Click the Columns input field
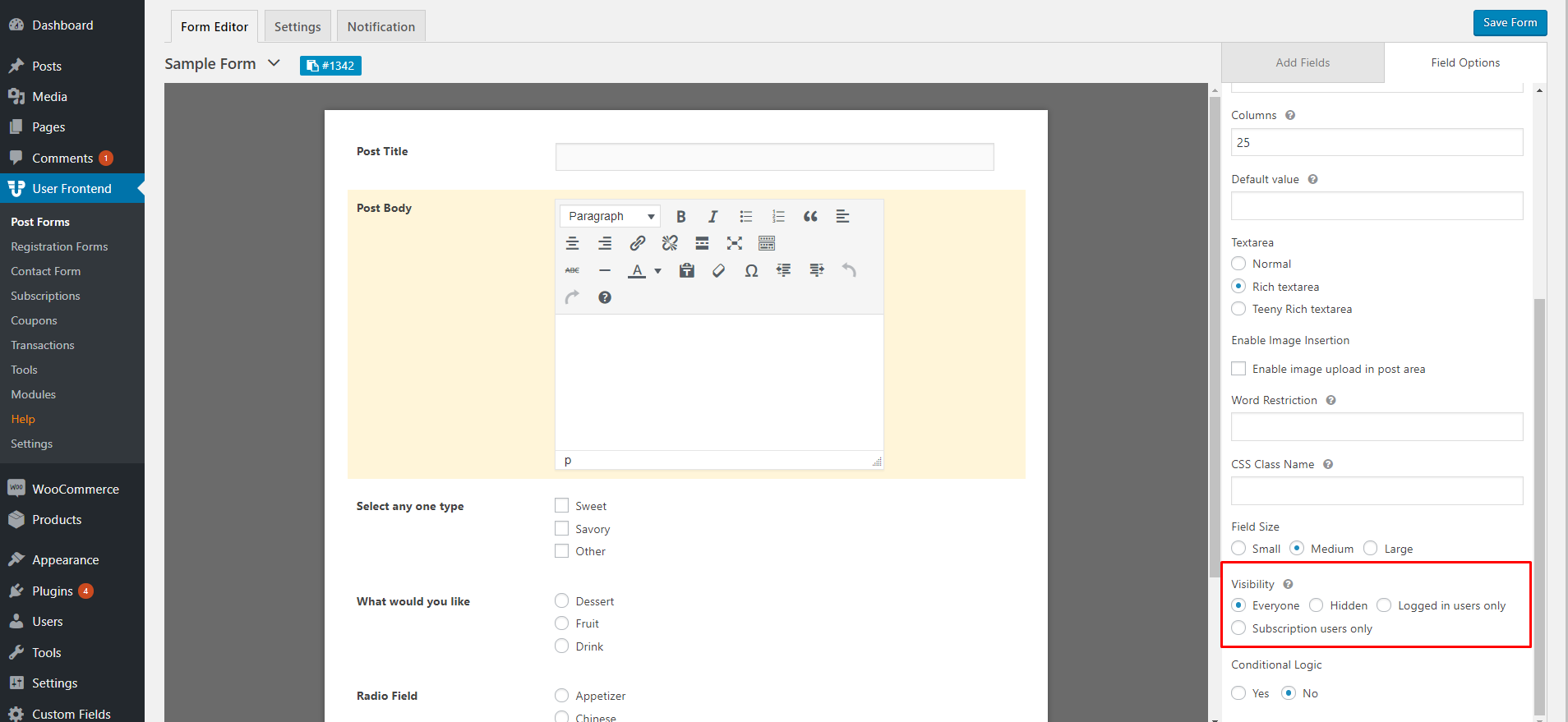 click(1377, 142)
